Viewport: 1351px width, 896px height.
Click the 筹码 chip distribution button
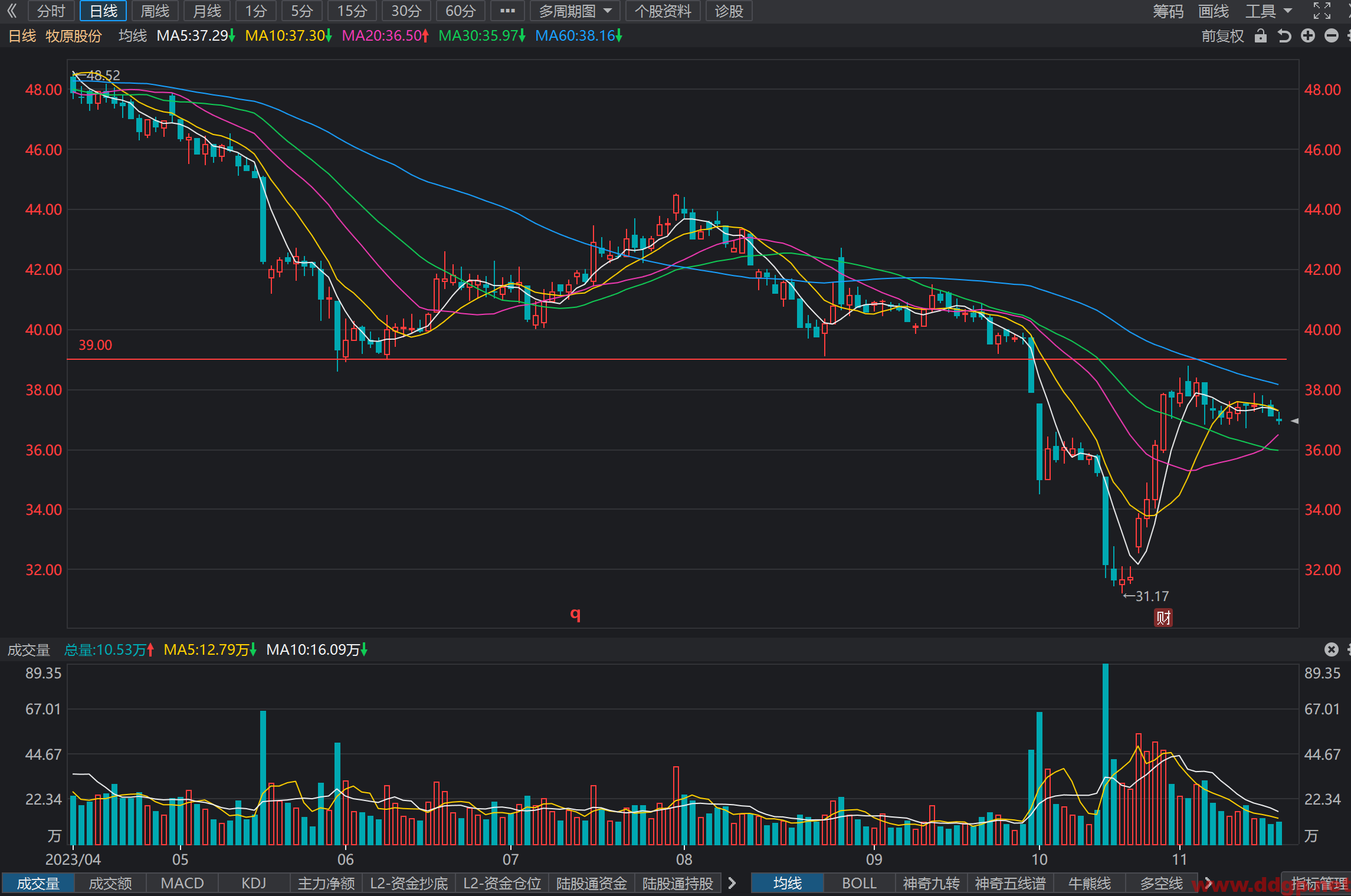click(x=1168, y=11)
